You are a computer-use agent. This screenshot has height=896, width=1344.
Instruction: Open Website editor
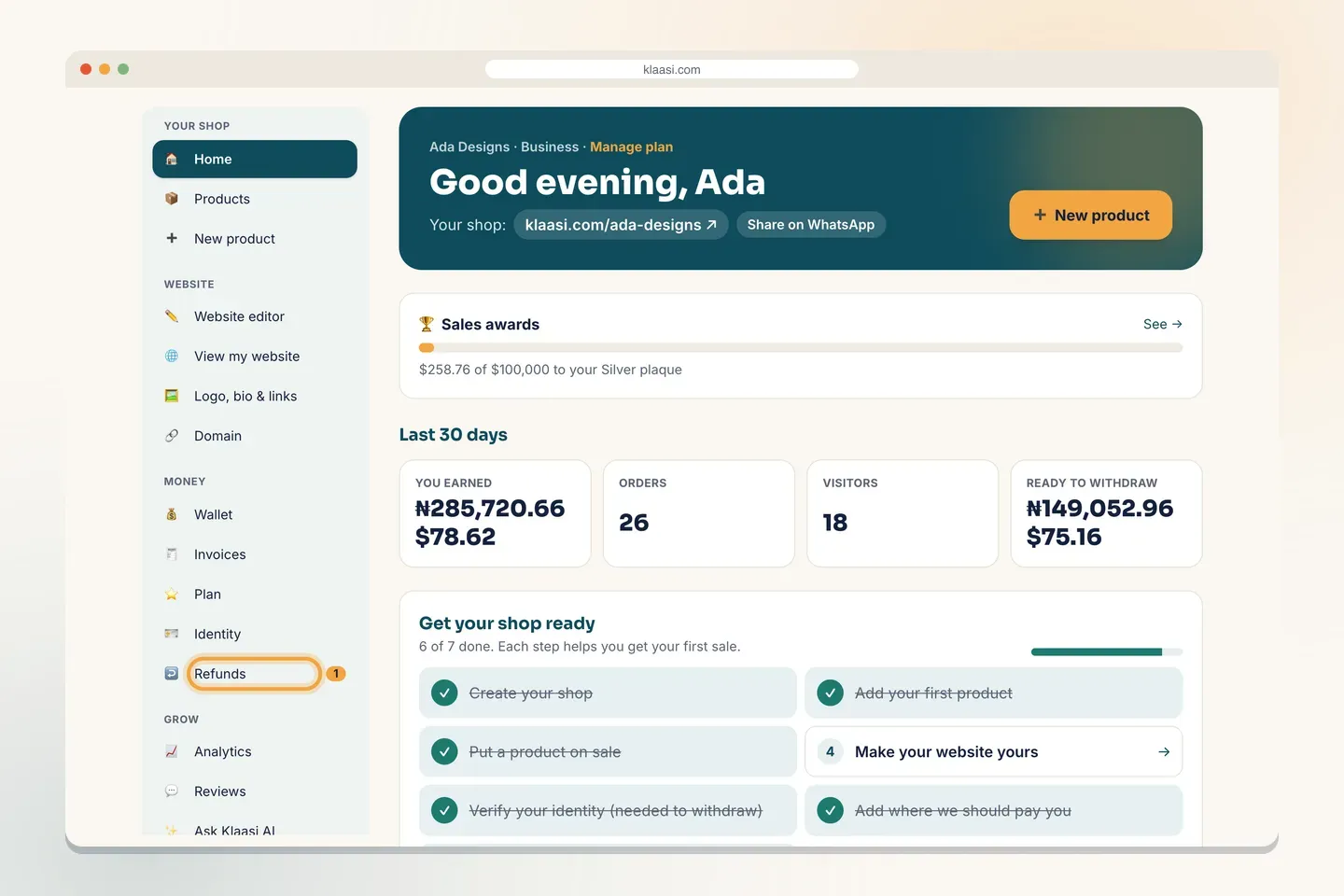pyautogui.click(x=255, y=316)
